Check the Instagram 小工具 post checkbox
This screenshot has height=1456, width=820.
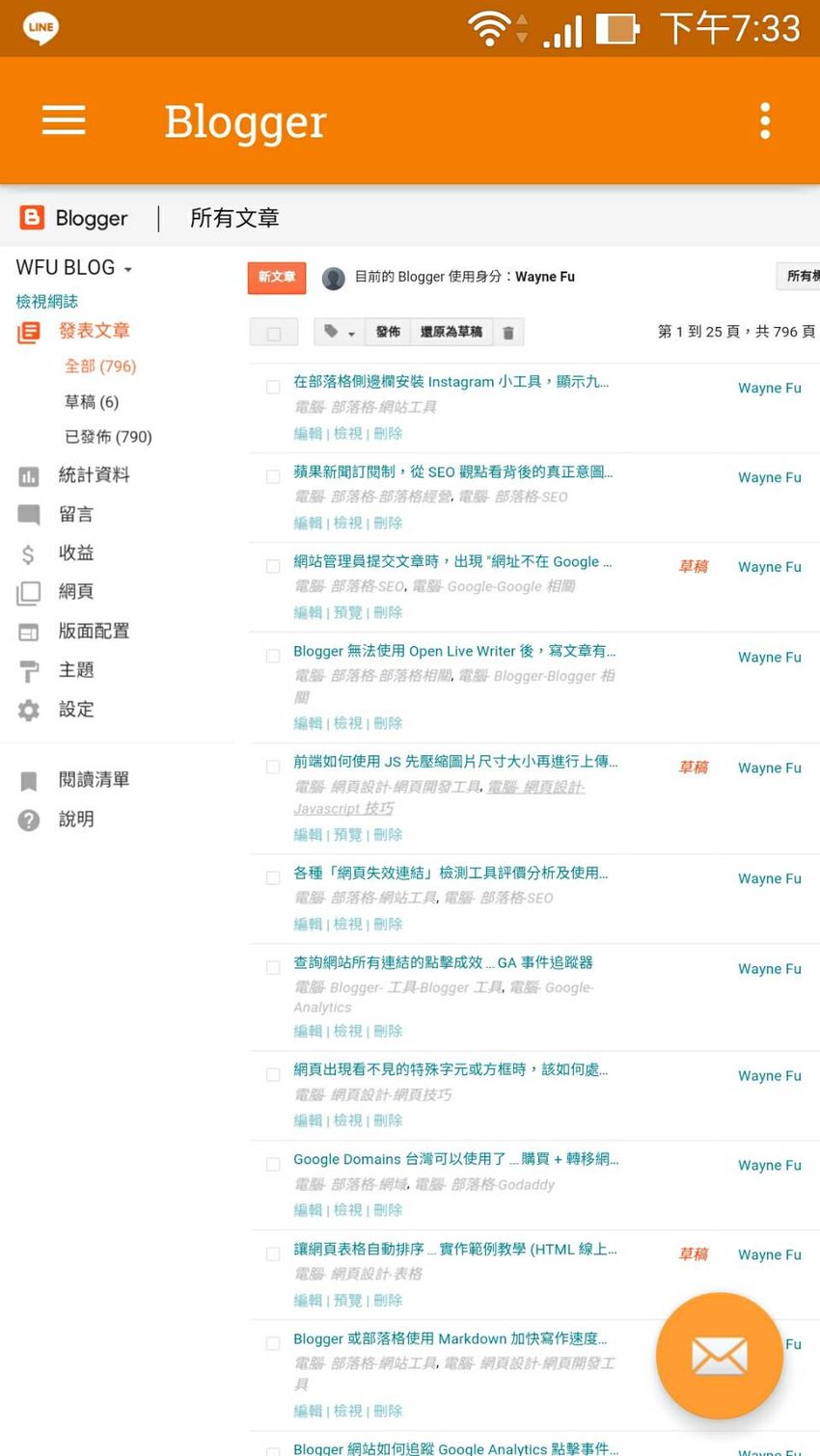point(273,388)
